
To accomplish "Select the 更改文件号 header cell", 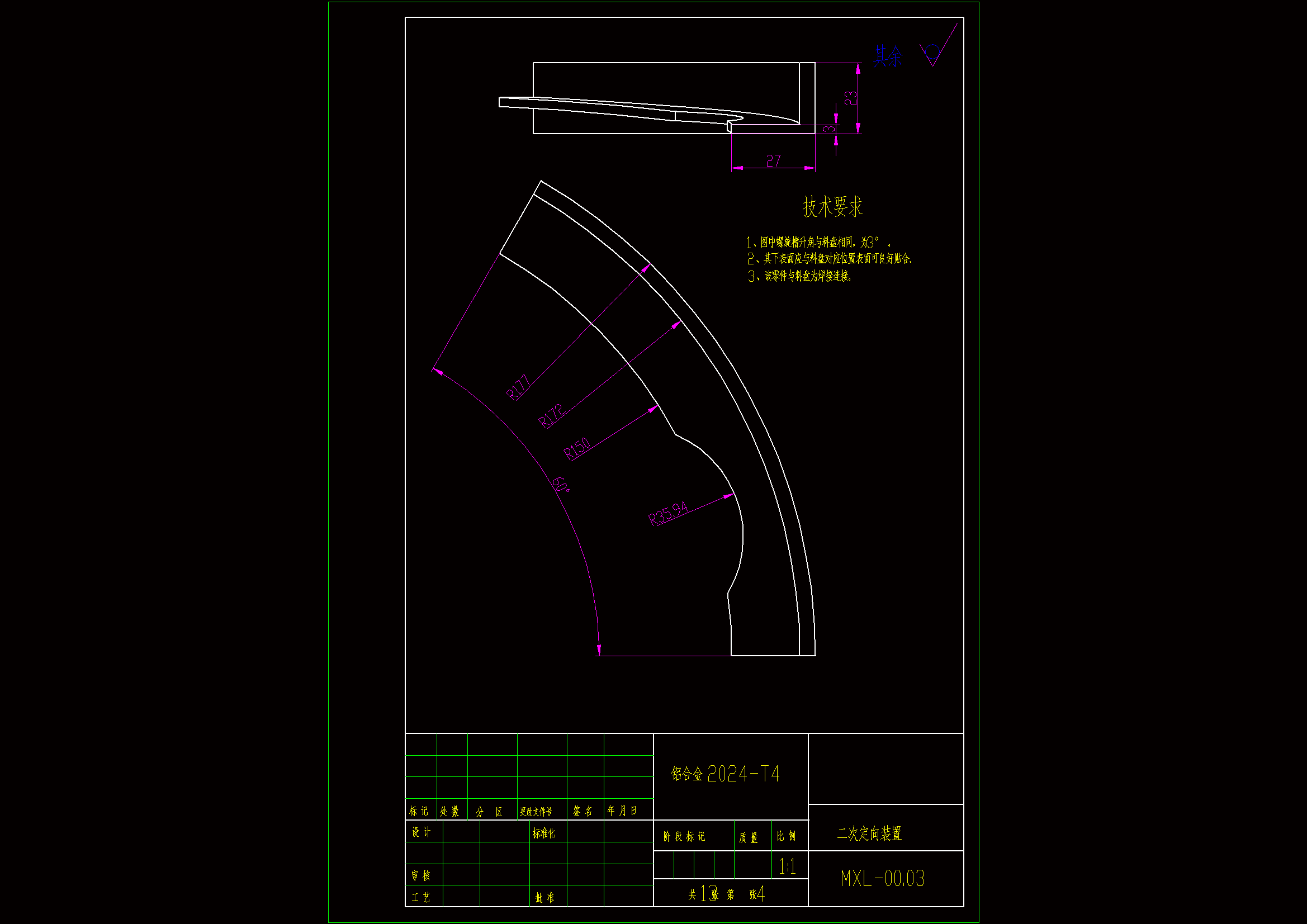I will tap(536, 811).
